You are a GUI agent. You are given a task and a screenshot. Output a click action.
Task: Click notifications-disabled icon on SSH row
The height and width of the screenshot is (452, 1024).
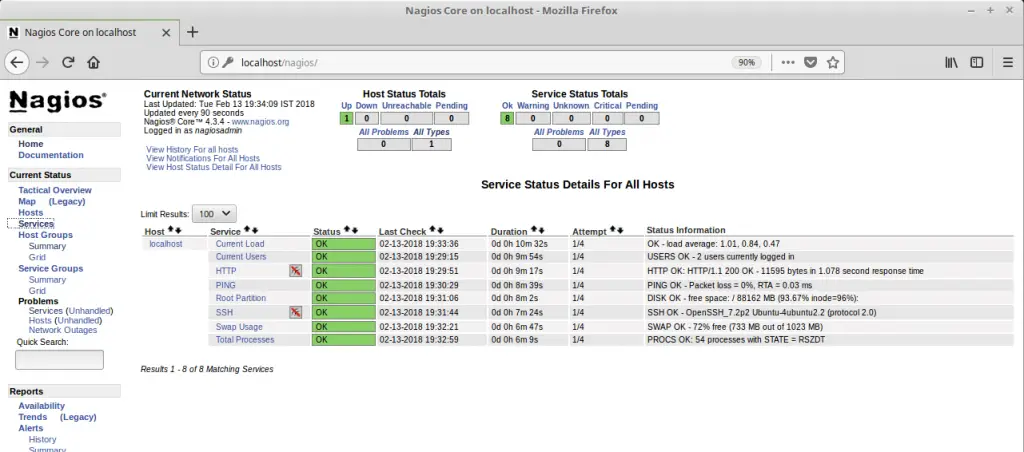[296, 312]
